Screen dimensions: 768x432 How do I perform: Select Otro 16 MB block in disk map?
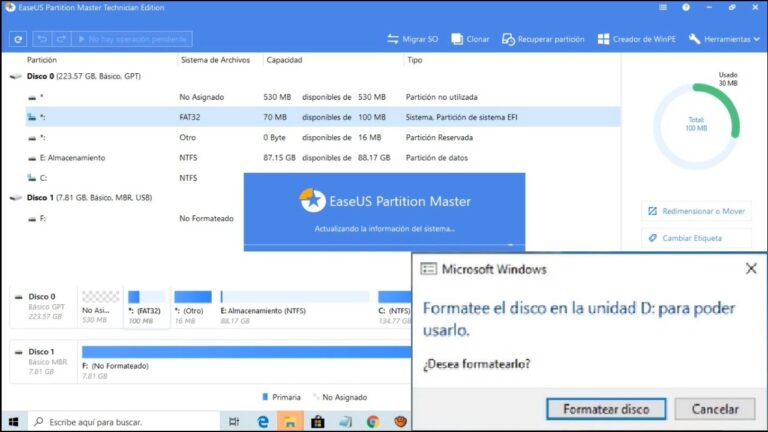193,308
